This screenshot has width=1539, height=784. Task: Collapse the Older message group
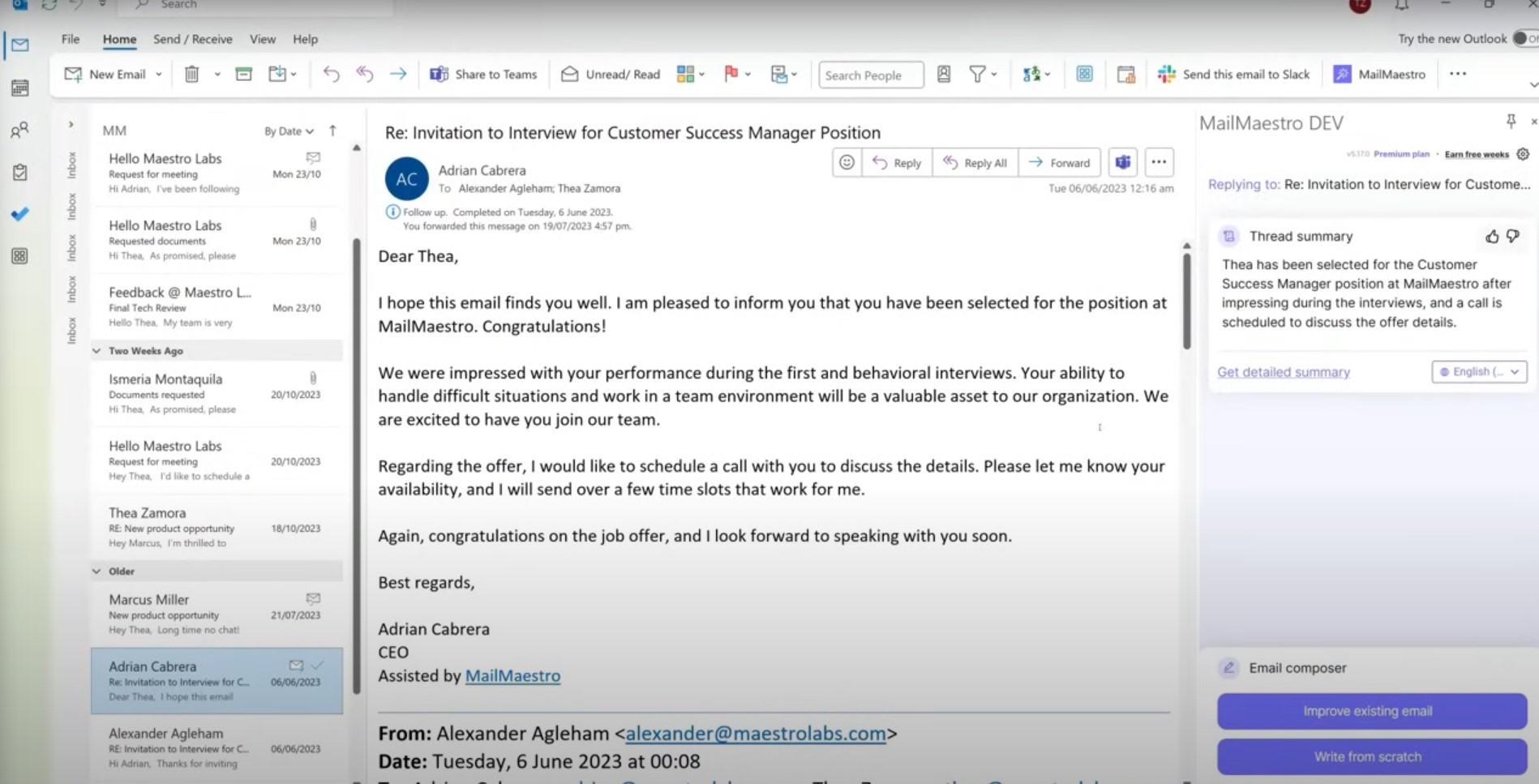(96, 572)
